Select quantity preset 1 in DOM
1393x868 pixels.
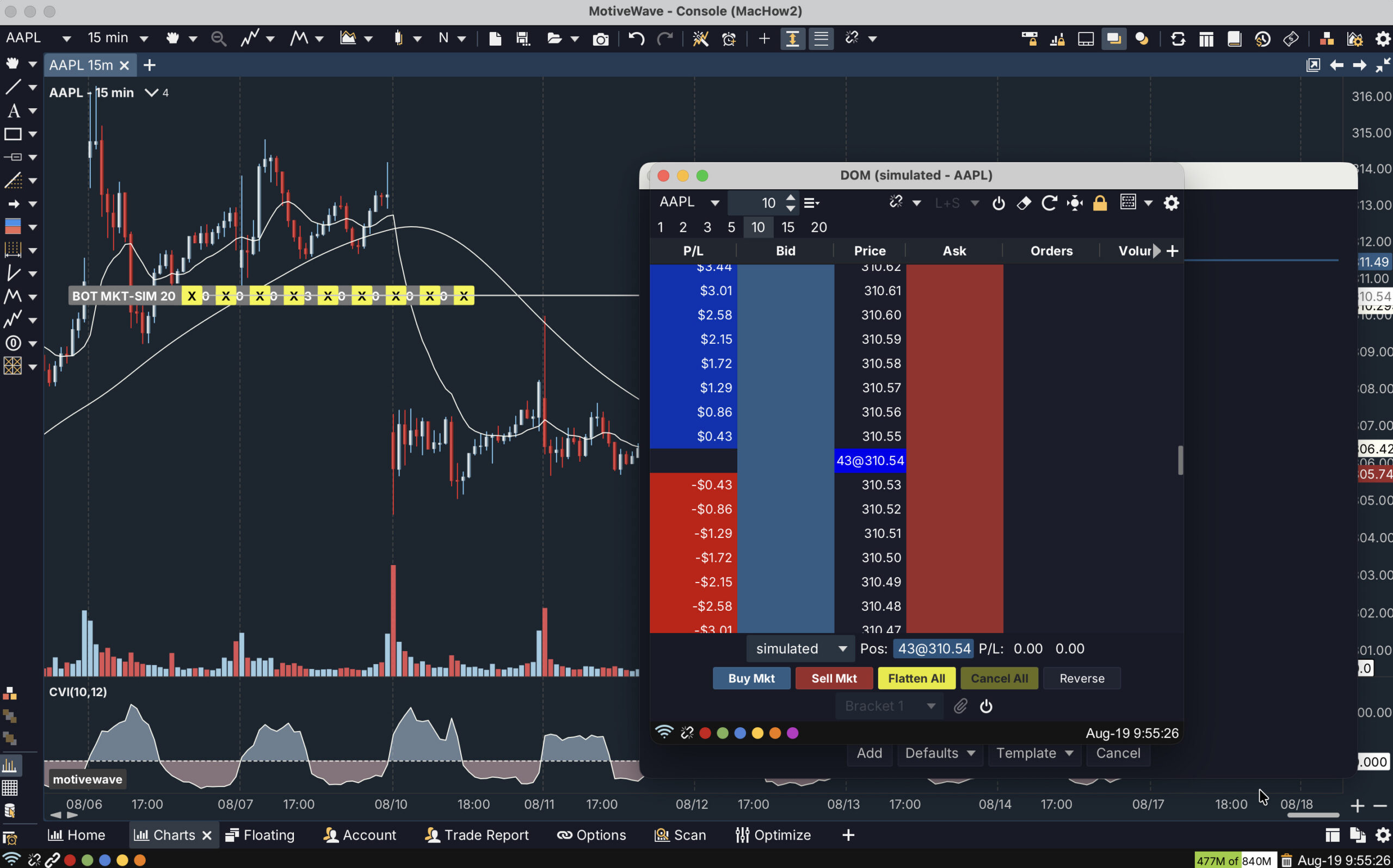tap(661, 227)
